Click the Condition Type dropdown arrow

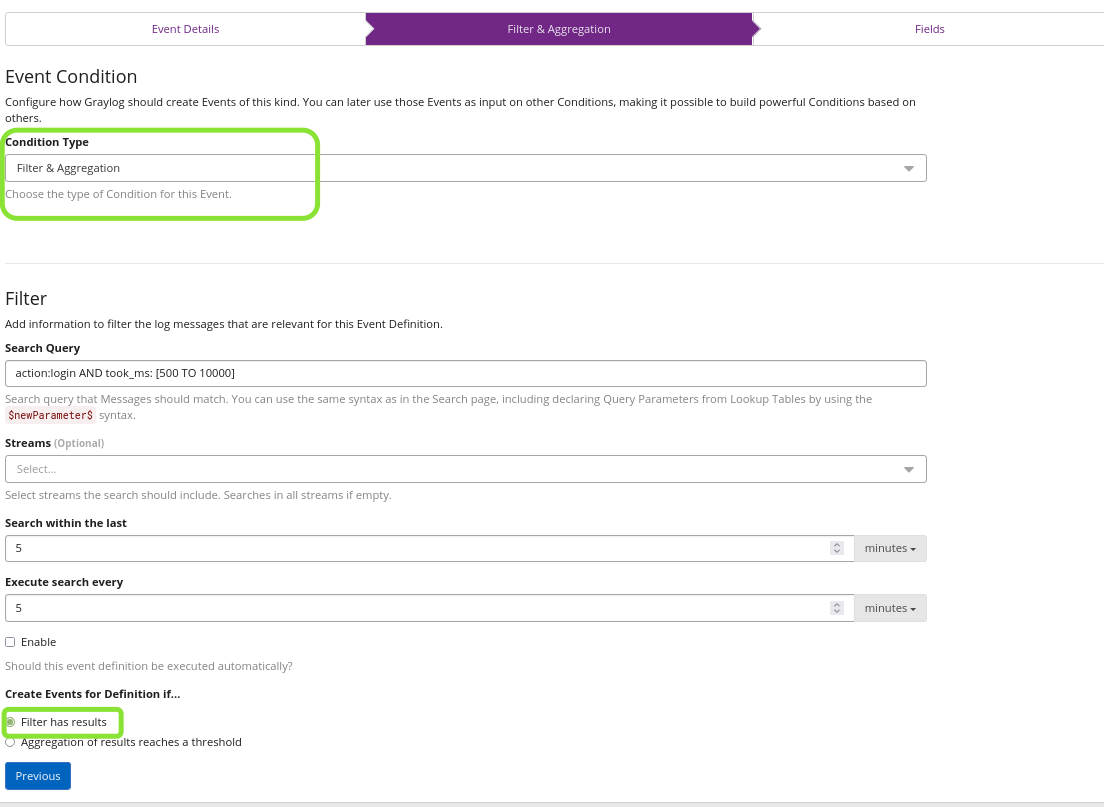pos(909,168)
